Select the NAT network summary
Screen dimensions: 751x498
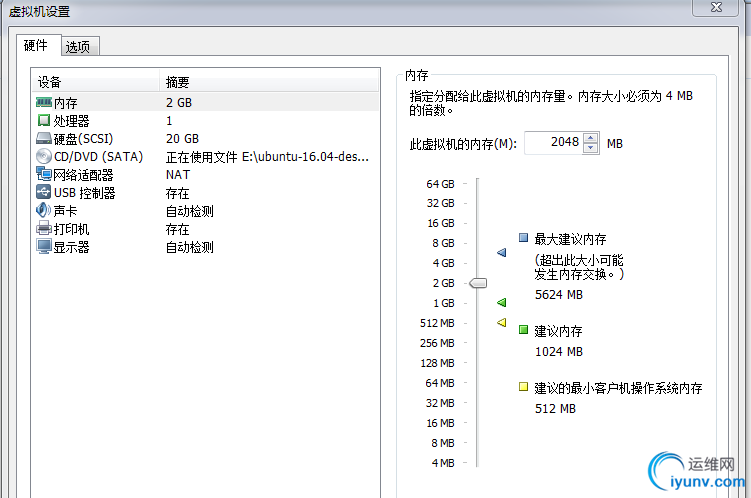[178, 175]
